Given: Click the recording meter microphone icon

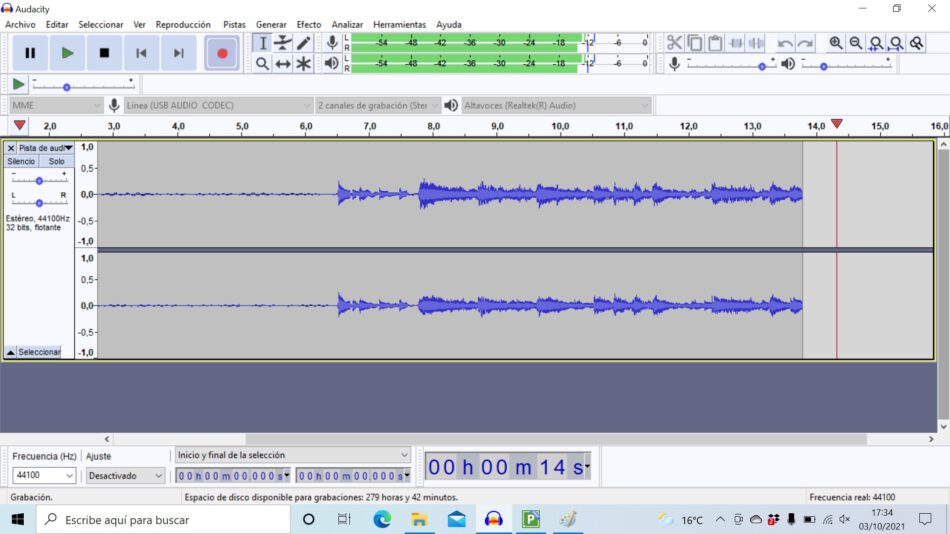Looking at the screenshot, I should (x=332, y=42).
